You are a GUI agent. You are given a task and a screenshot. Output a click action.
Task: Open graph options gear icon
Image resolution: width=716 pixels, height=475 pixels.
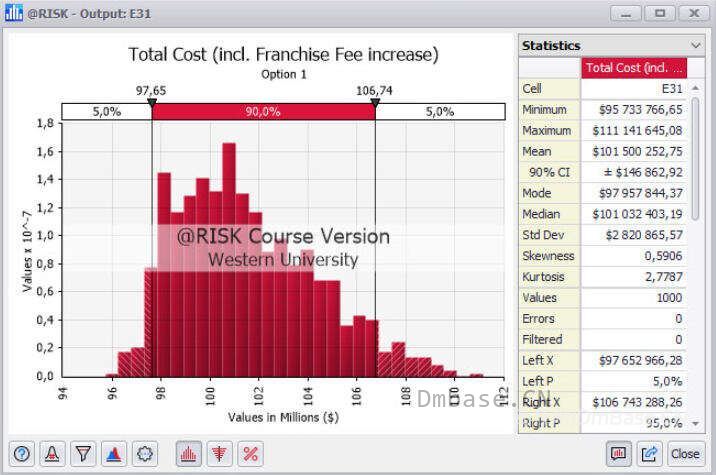[145, 454]
